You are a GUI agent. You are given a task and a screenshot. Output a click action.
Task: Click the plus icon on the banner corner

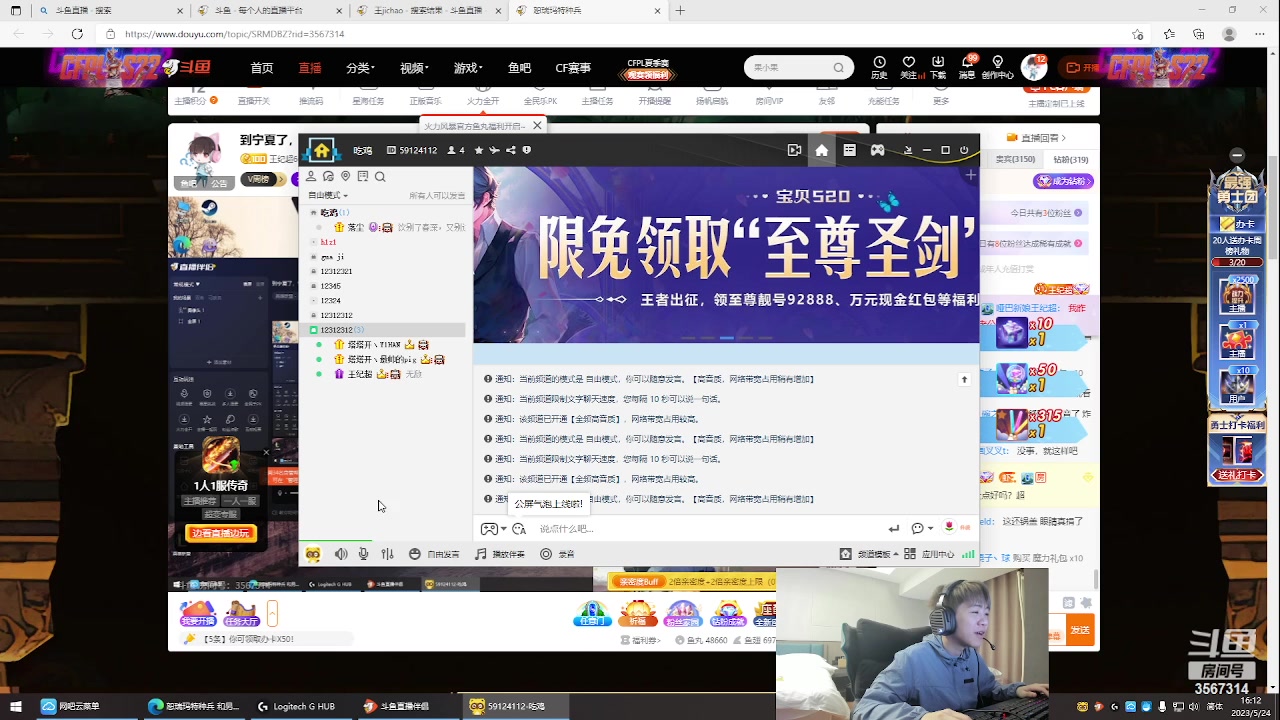[x=970, y=175]
